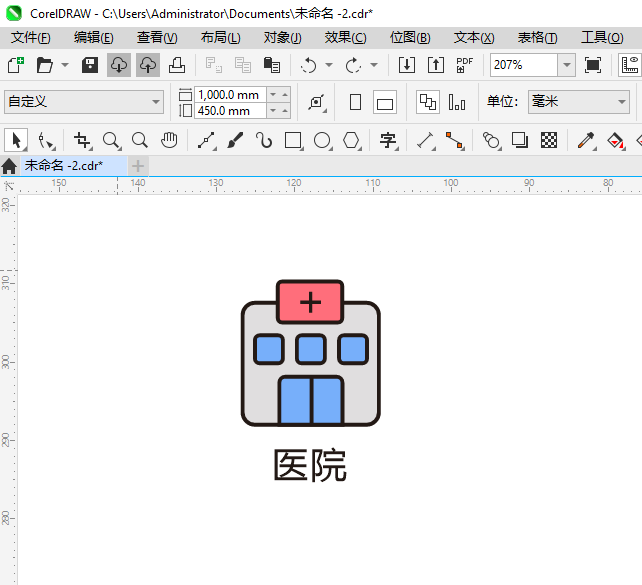Image resolution: width=642 pixels, height=585 pixels.
Task: Click the auto-fit page icon
Action: pyautogui.click(x=316, y=102)
